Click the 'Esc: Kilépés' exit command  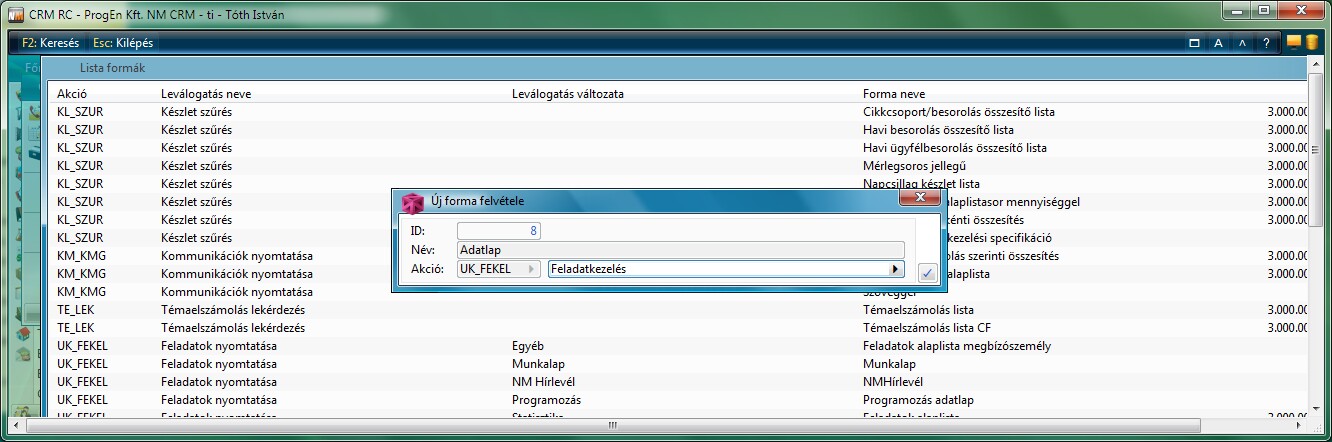click(x=124, y=44)
